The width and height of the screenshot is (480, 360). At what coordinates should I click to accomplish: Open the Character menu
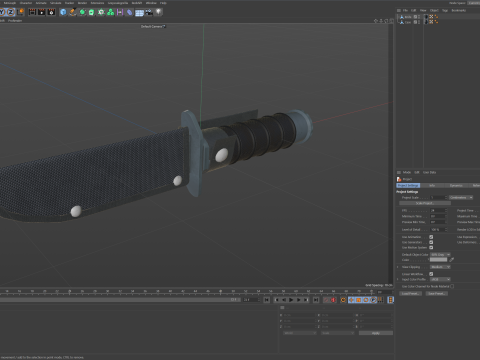click(26, 3)
